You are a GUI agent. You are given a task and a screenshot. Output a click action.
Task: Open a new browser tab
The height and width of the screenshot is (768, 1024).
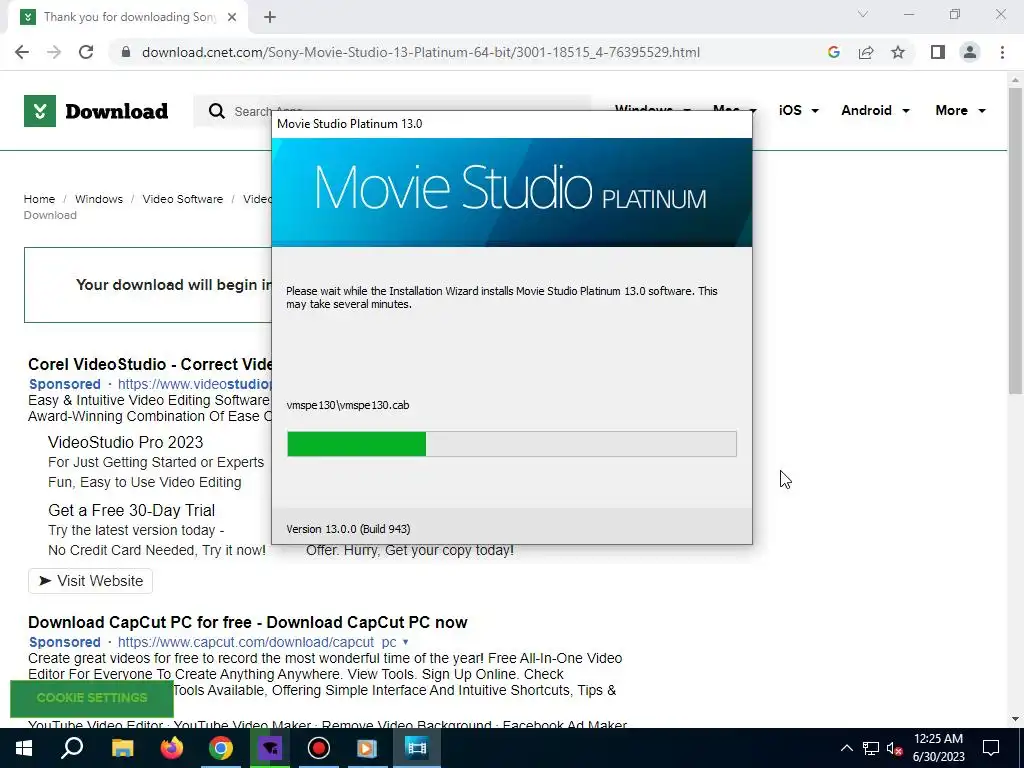[x=270, y=17]
